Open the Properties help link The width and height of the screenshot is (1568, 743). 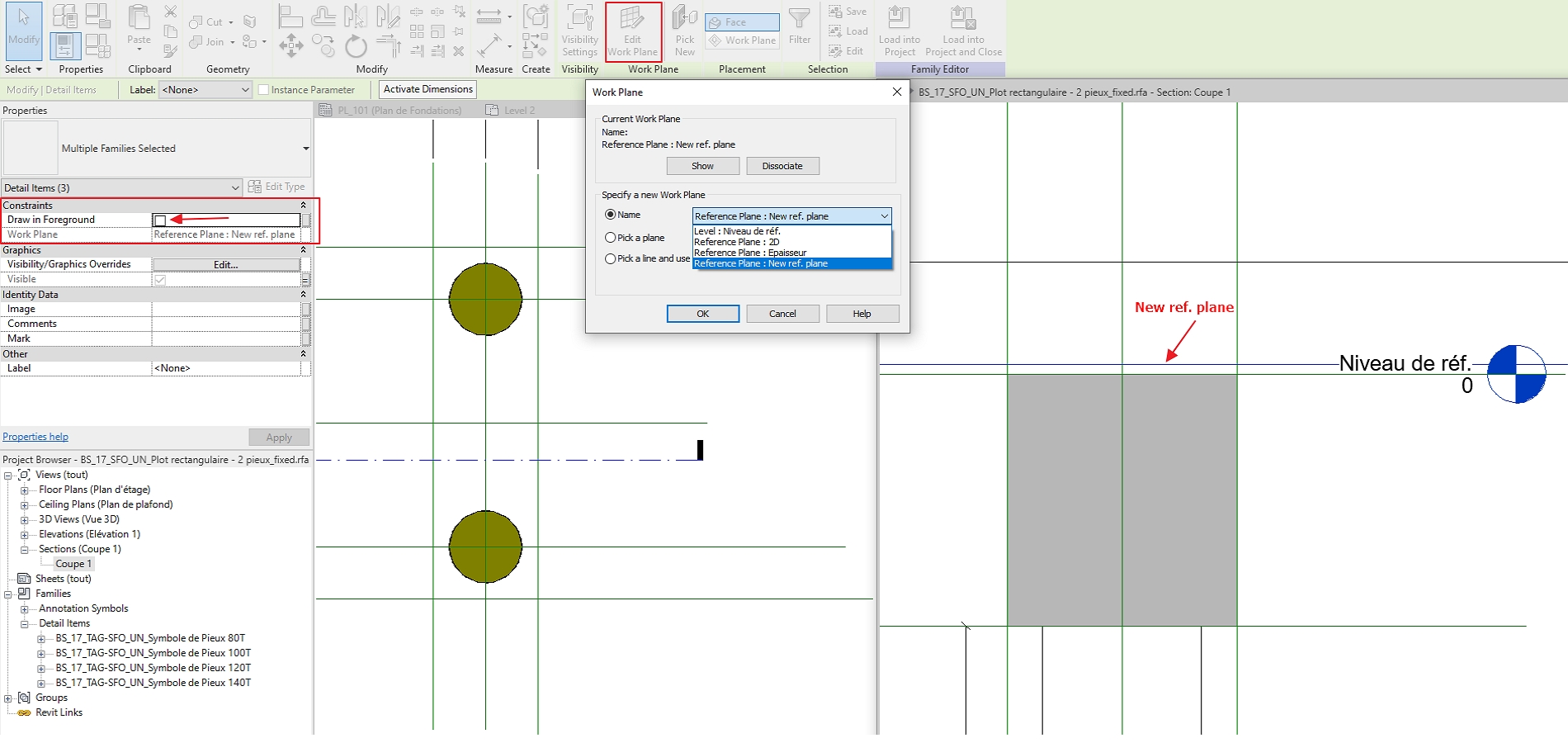pos(35,436)
